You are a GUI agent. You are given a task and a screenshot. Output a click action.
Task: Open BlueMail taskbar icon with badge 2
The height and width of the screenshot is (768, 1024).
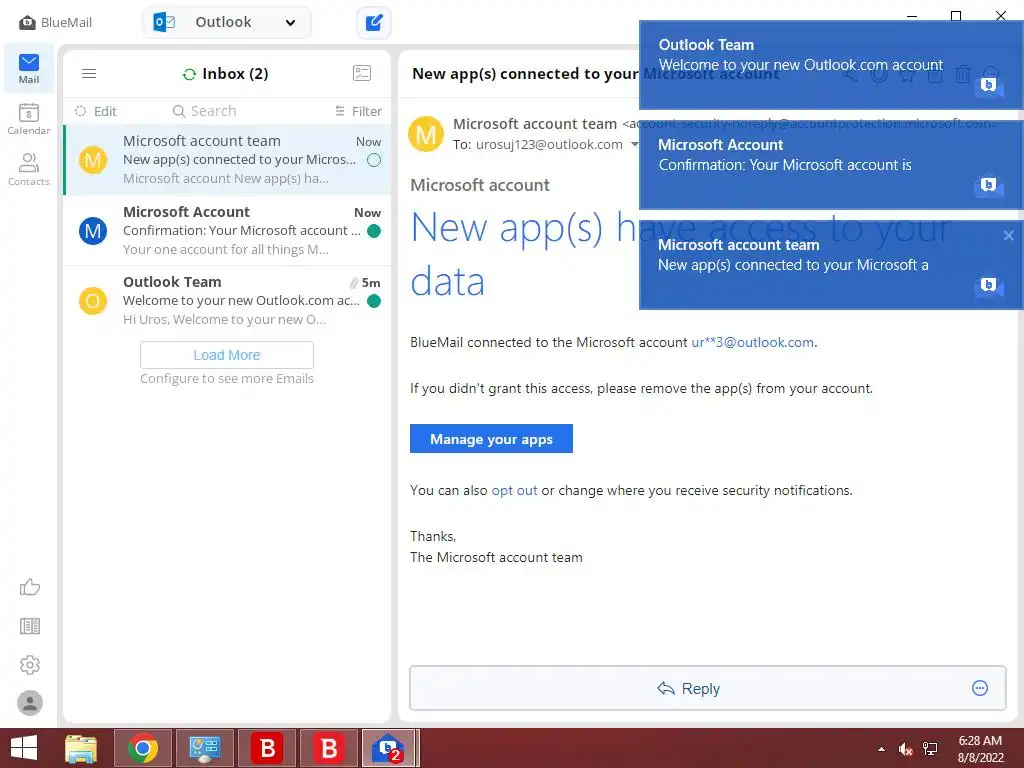coord(388,748)
